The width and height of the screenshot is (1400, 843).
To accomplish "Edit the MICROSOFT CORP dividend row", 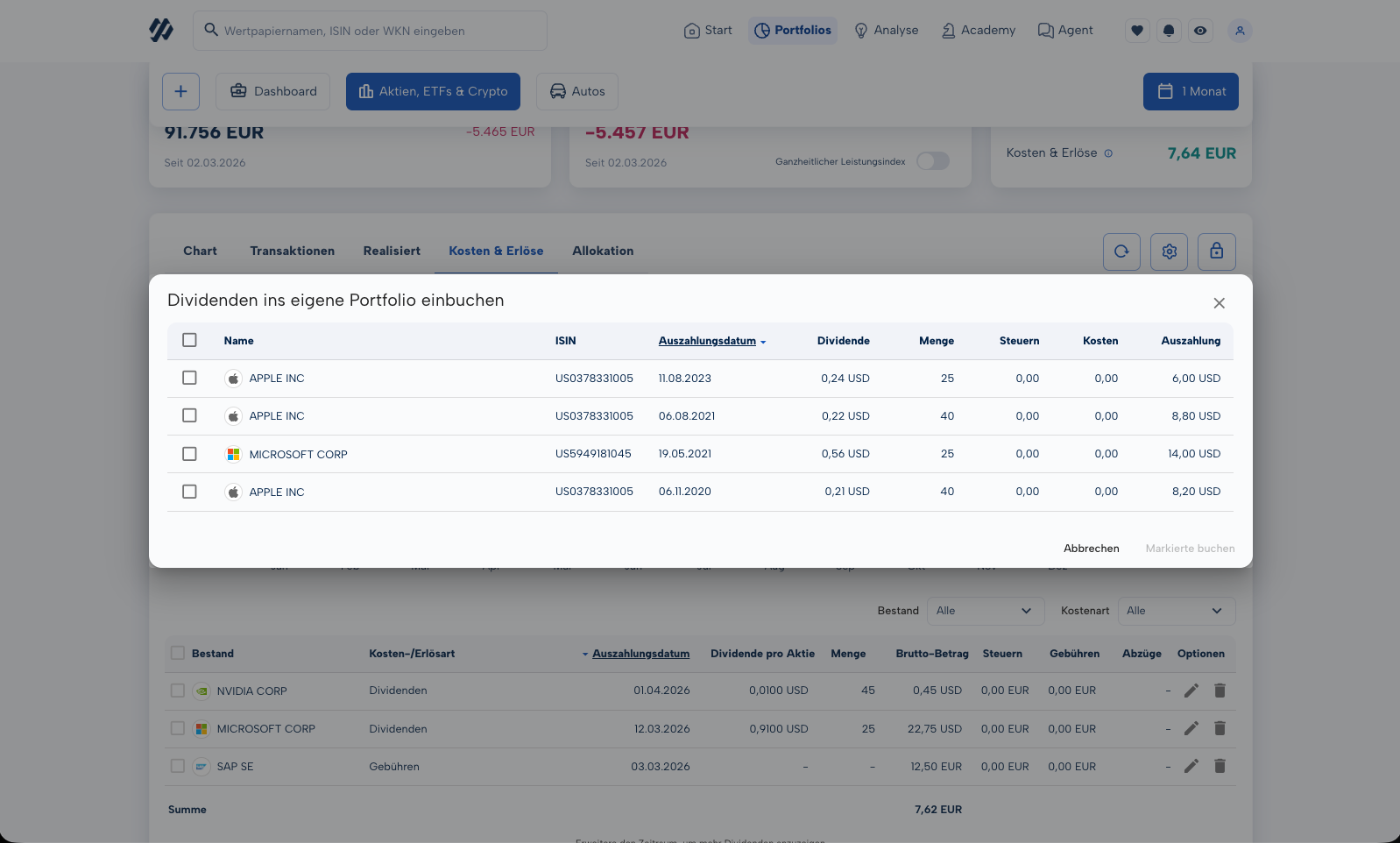I will point(1191,728).
